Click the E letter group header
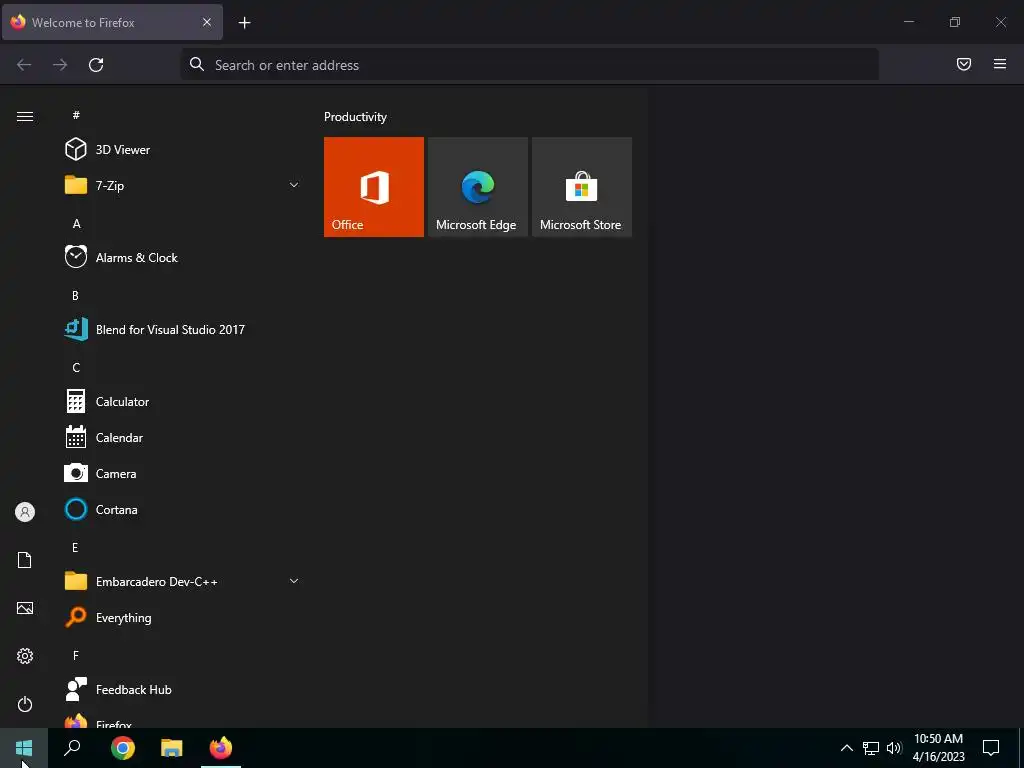 tap(75, 547)
